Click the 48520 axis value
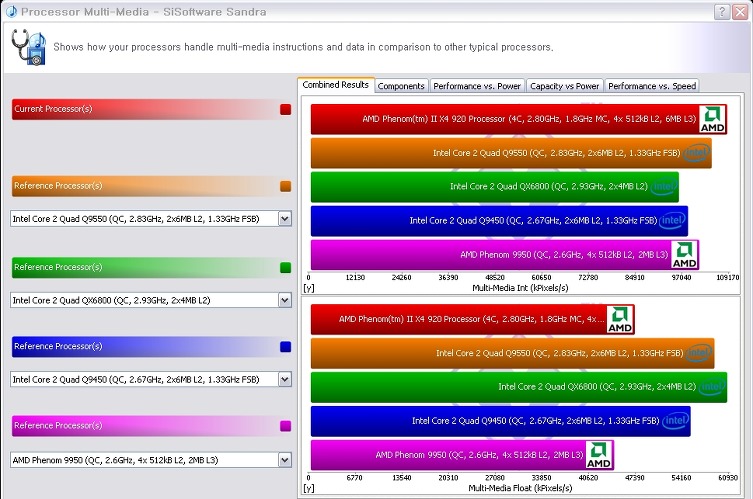Viewport: 753px width, 499px height. pos(495,278)
